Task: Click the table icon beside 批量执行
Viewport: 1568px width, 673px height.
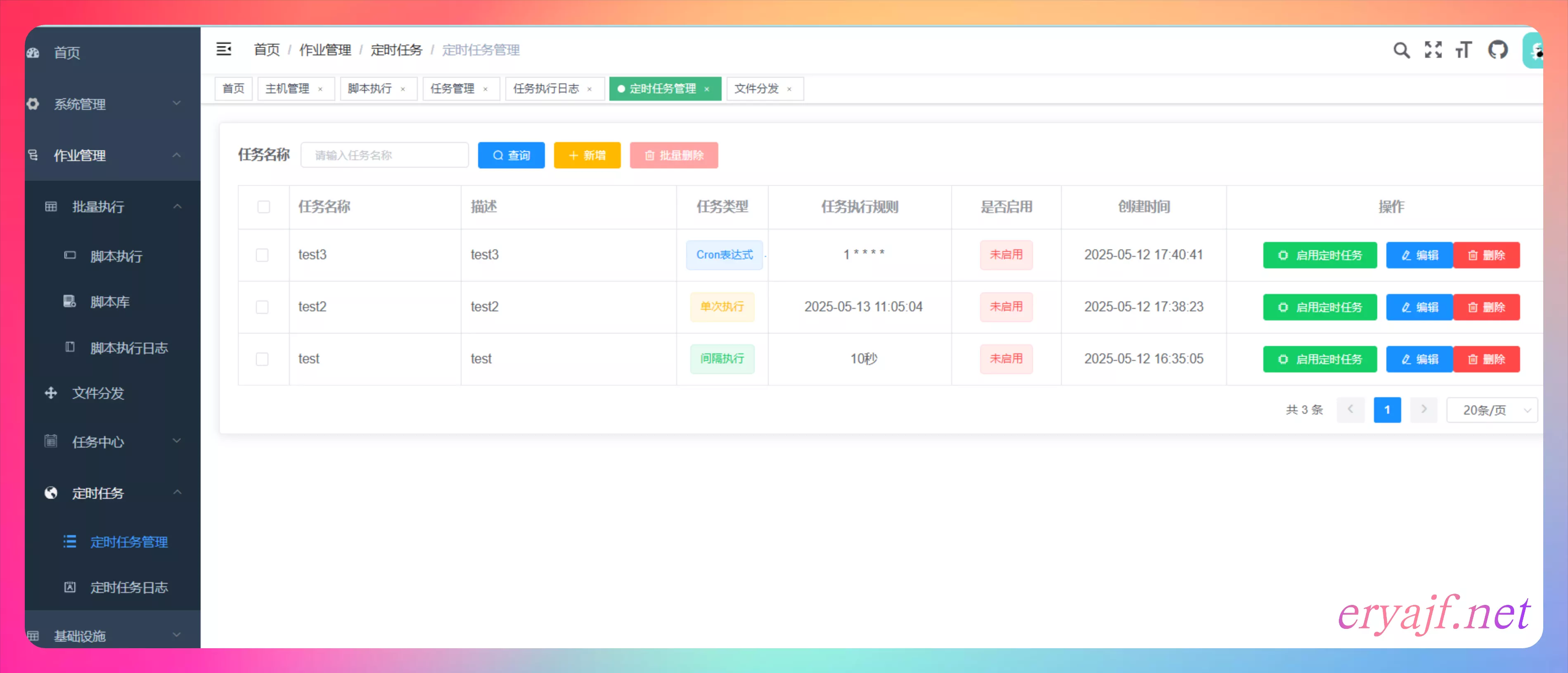Action: pos(51,206)
